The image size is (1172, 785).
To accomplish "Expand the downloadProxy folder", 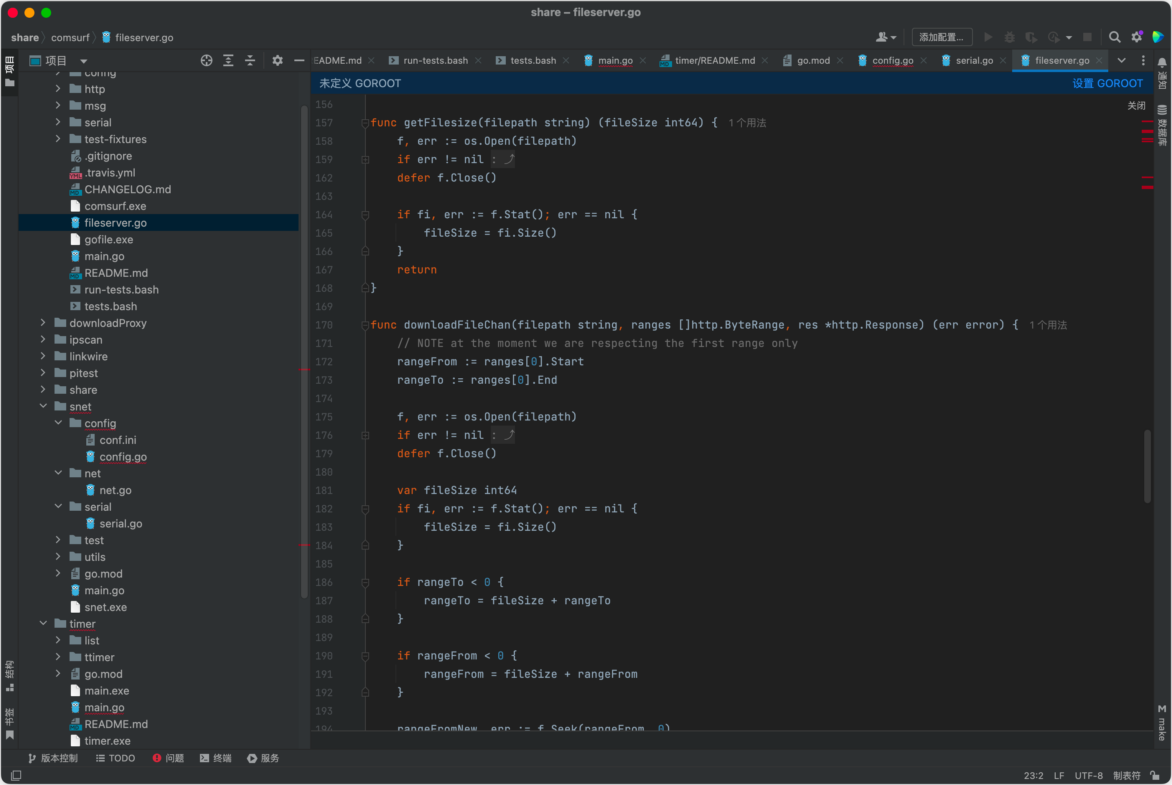I will pyautogui.click(x=43, y=323).
